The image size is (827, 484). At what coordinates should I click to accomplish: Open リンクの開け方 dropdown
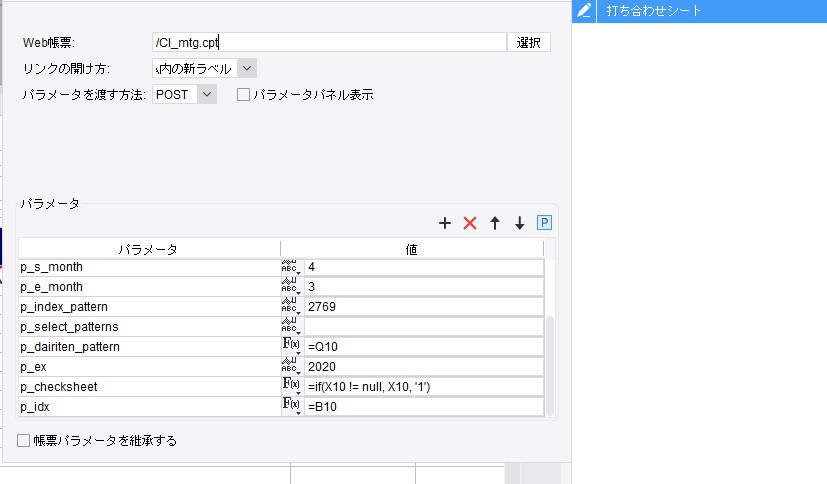click(x=247, y=69)
